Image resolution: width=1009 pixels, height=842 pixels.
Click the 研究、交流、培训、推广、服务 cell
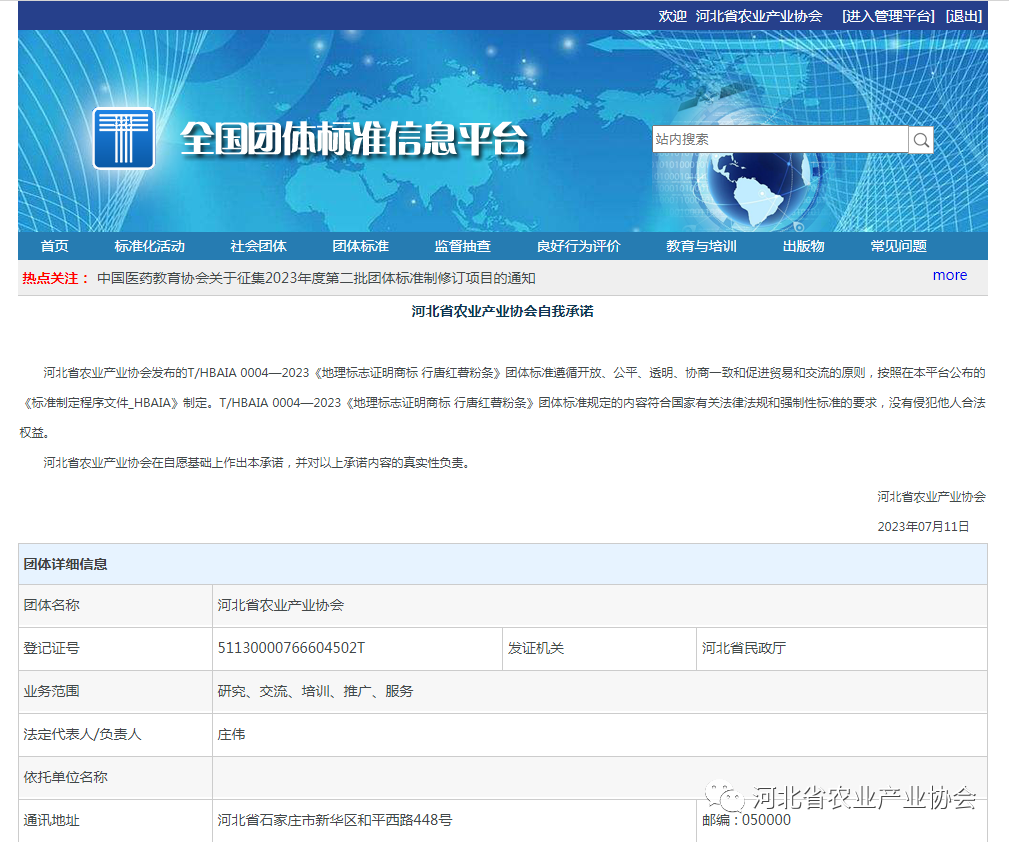tap(599, 691)
